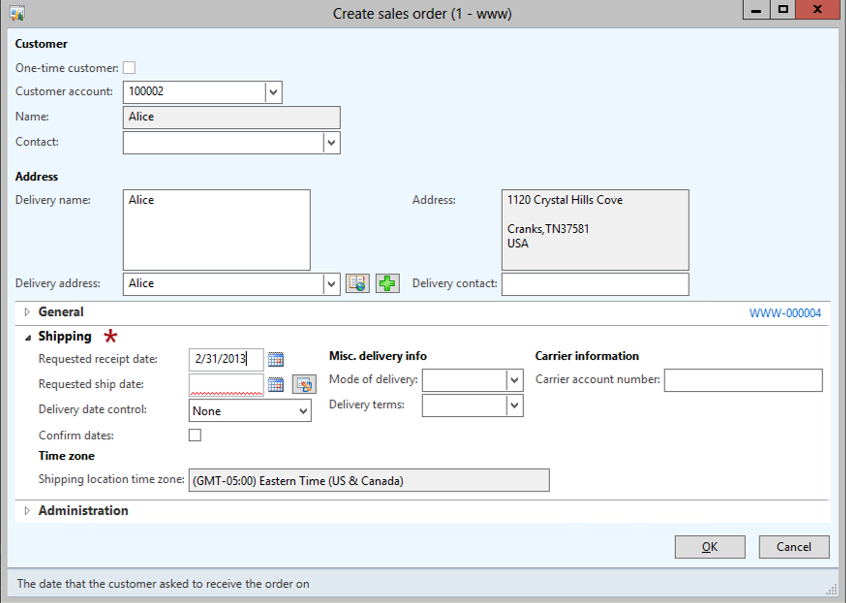Click the green plus add address icon

pyautogui.click(x=387, y=284)
